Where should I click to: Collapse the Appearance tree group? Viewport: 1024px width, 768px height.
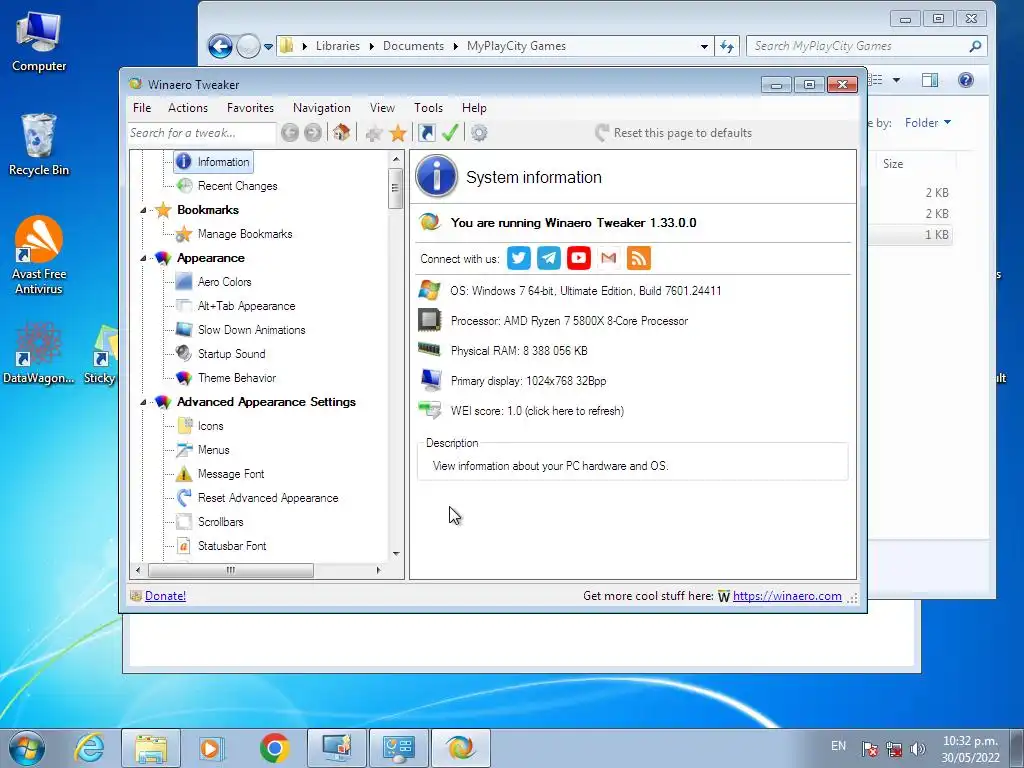[143, 259]
